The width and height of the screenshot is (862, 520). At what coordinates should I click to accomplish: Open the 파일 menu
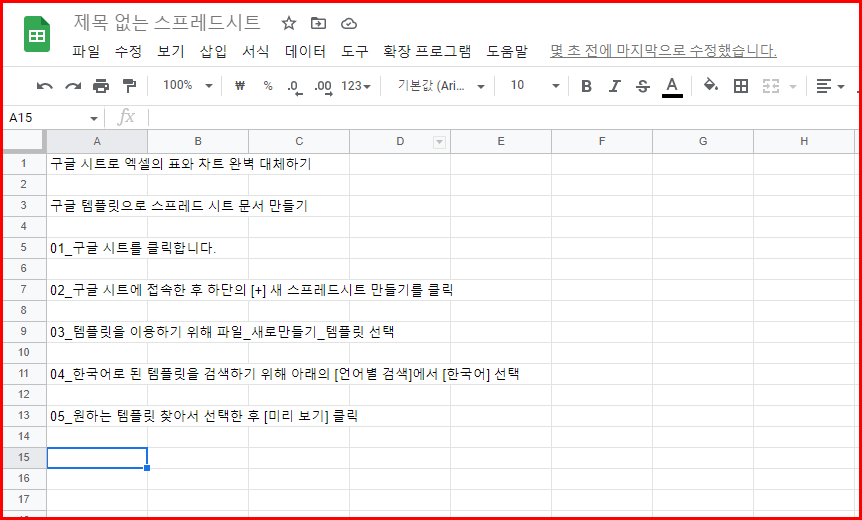86,52
